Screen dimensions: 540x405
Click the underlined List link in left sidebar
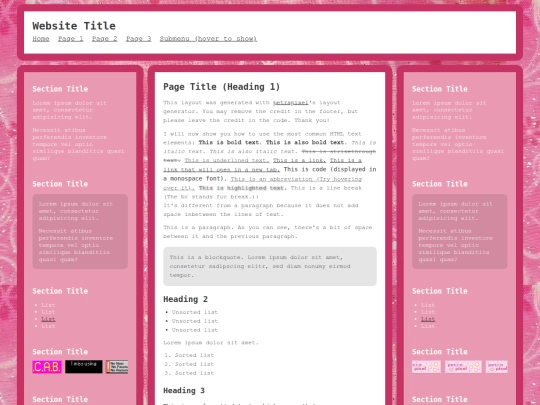(x=48, y=319)
